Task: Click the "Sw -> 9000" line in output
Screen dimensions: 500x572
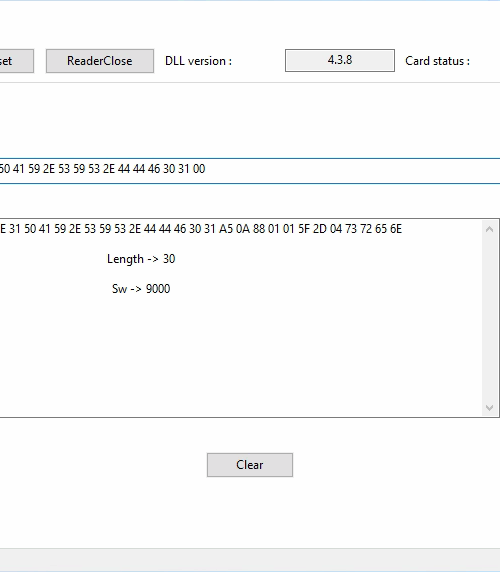Action: click(141, 289)
